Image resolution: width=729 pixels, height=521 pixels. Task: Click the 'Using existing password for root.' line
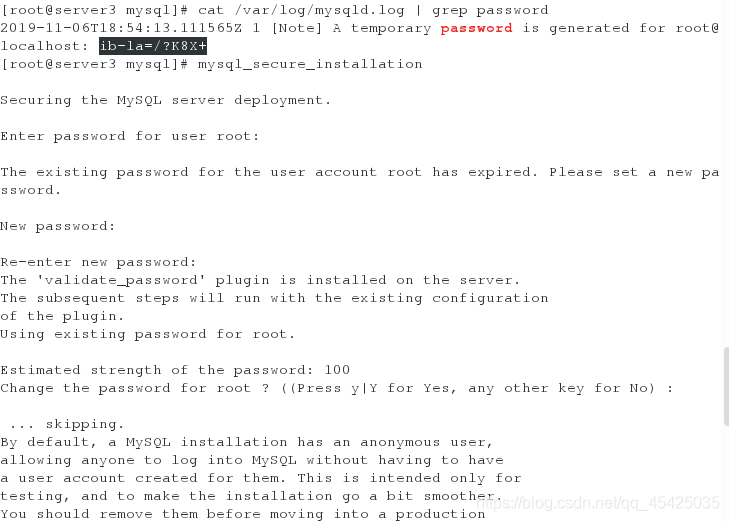pos(147,334)
